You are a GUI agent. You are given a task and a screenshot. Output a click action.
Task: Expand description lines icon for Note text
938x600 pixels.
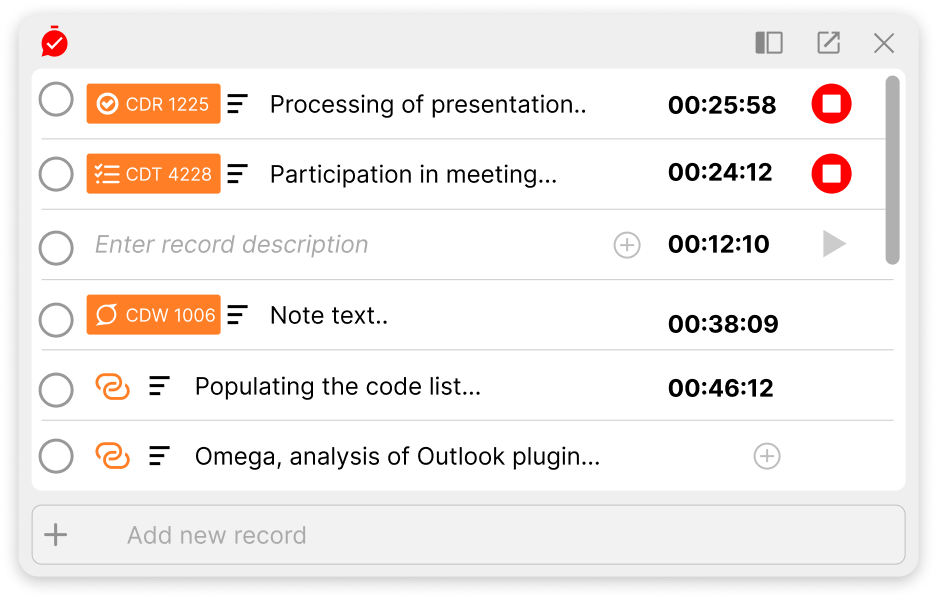point(237,315)
